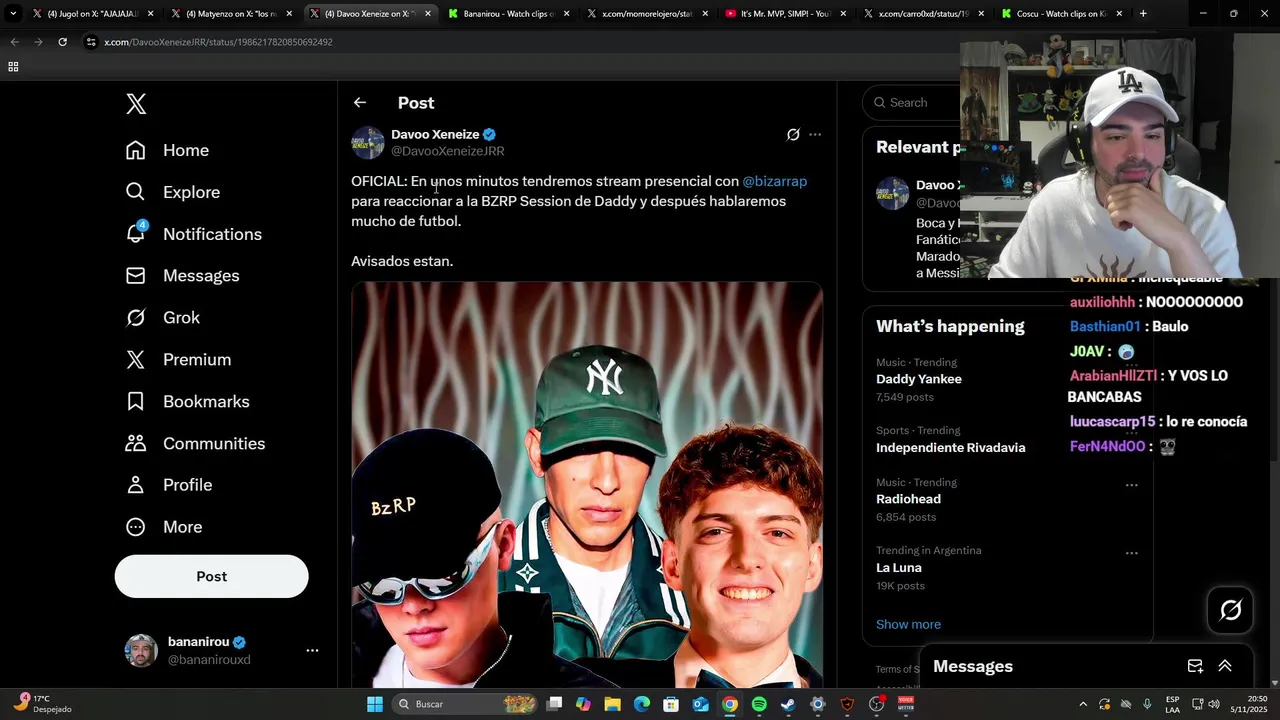The image size is (1280, 720).
Task: Click the Davoo Xeneize author name
Action: (435, 134)
